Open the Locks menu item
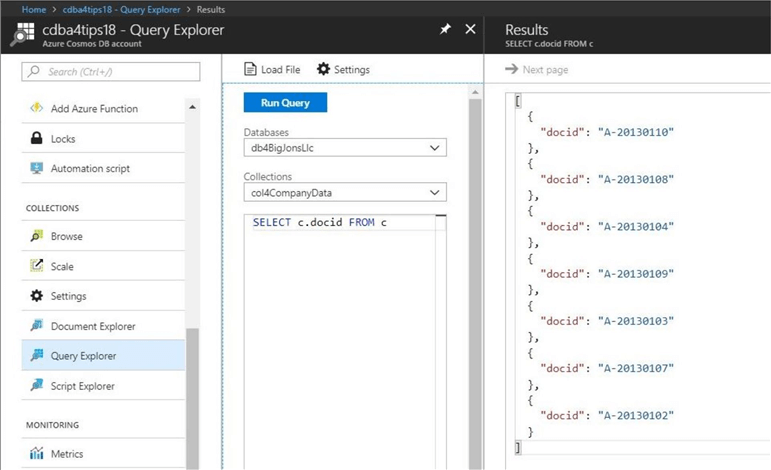This screenshot has height=470, width=771. point(103,138)
